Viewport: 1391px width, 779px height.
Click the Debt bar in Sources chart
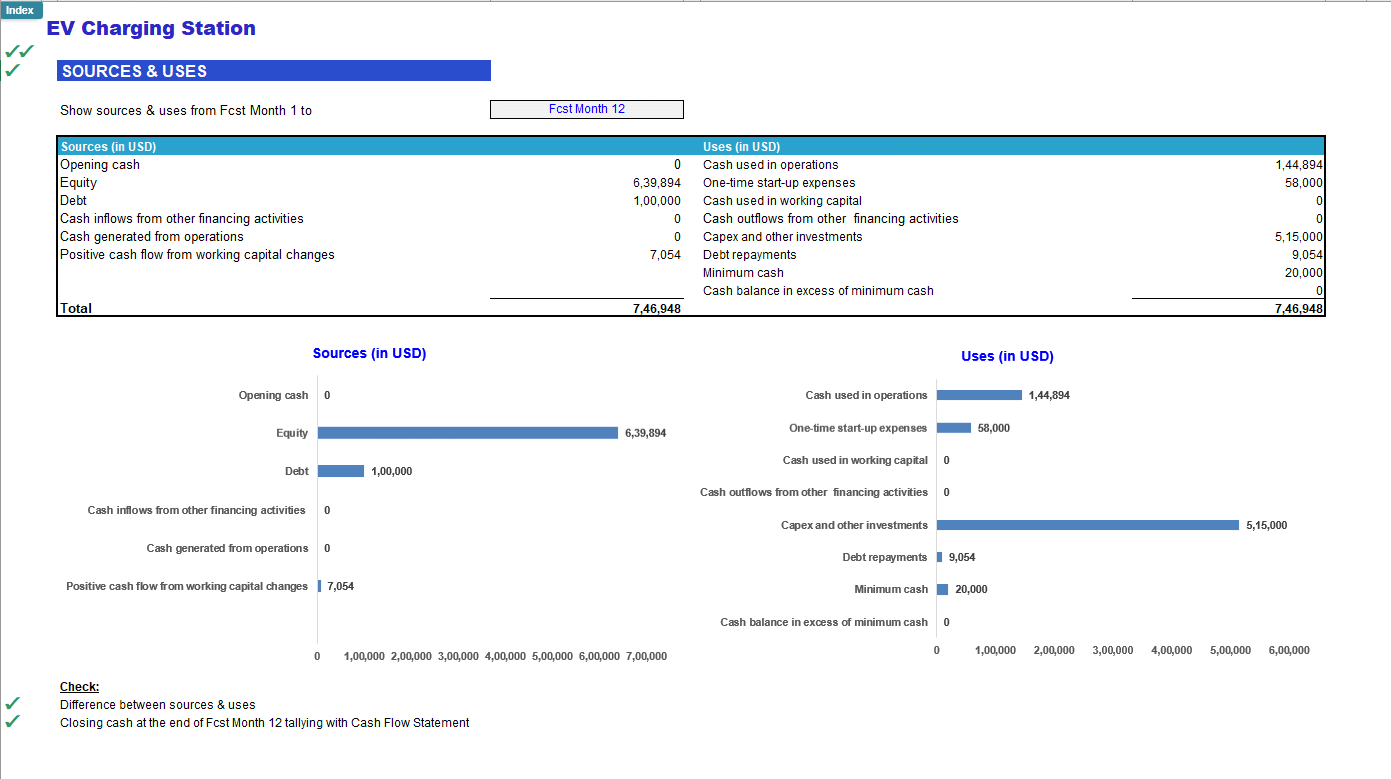tap(341, 471)
